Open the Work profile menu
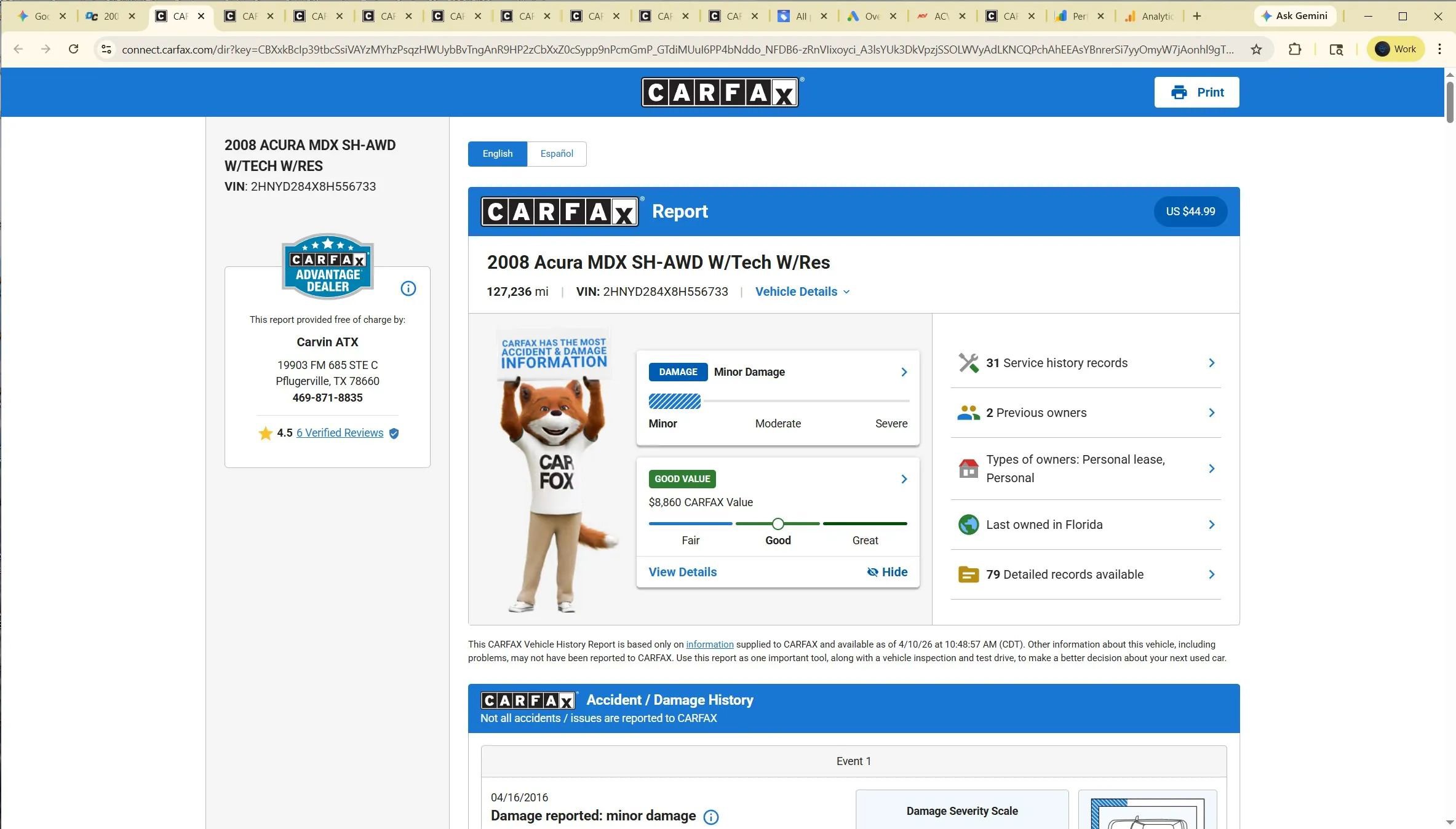 (1396, 49)
